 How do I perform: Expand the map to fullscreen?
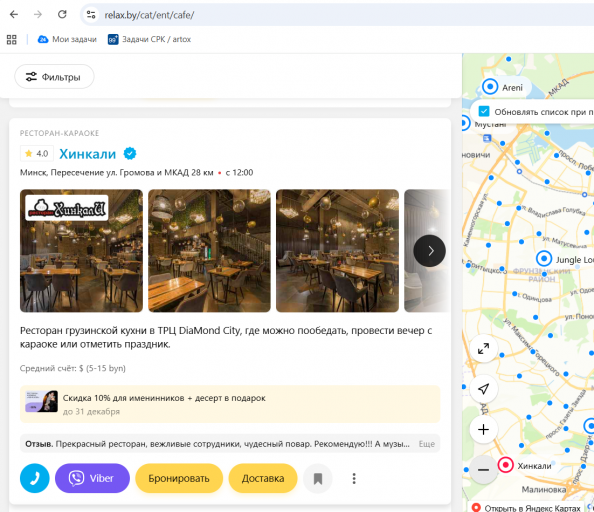point(483,348)
